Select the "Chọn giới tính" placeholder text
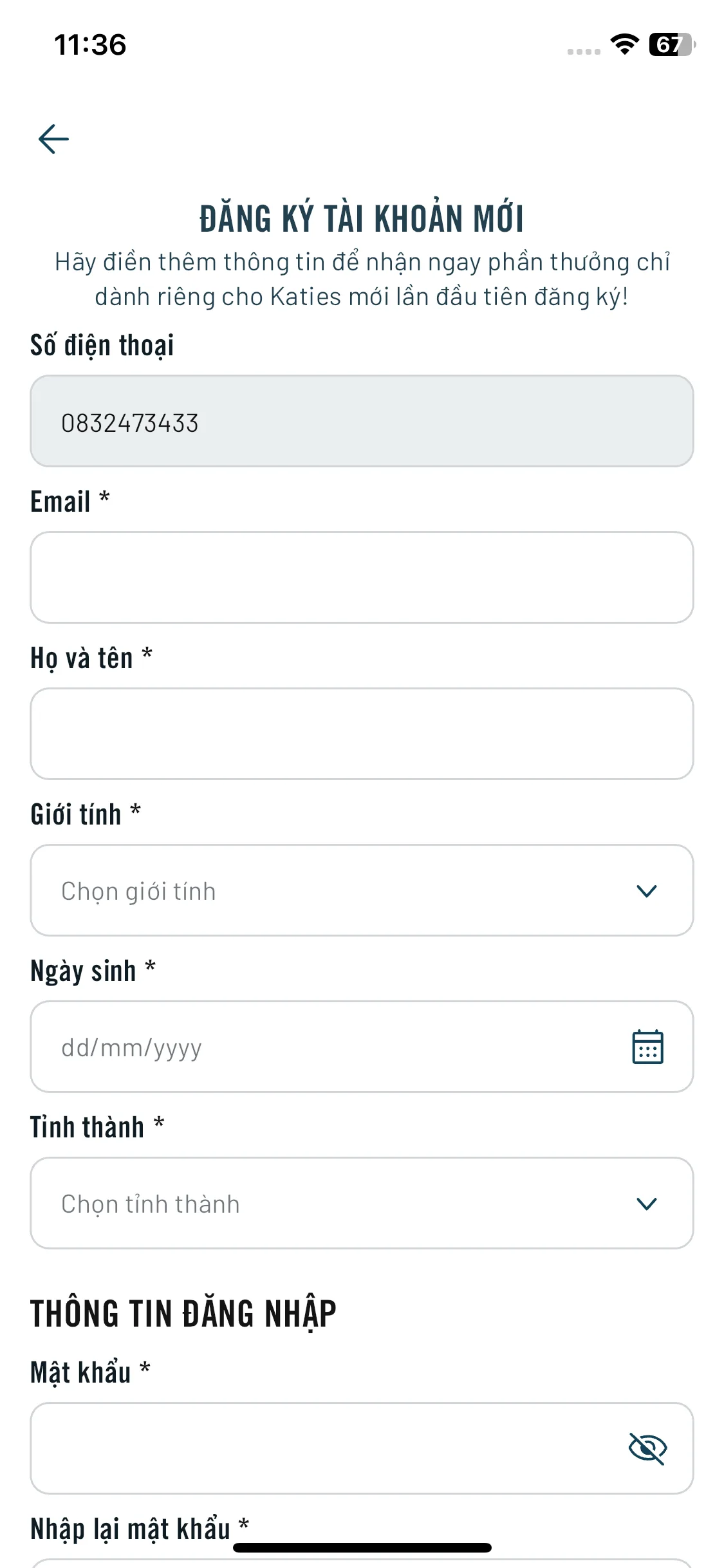The image size is (724, 1568). pyautogui.click(x=138, y=891)
